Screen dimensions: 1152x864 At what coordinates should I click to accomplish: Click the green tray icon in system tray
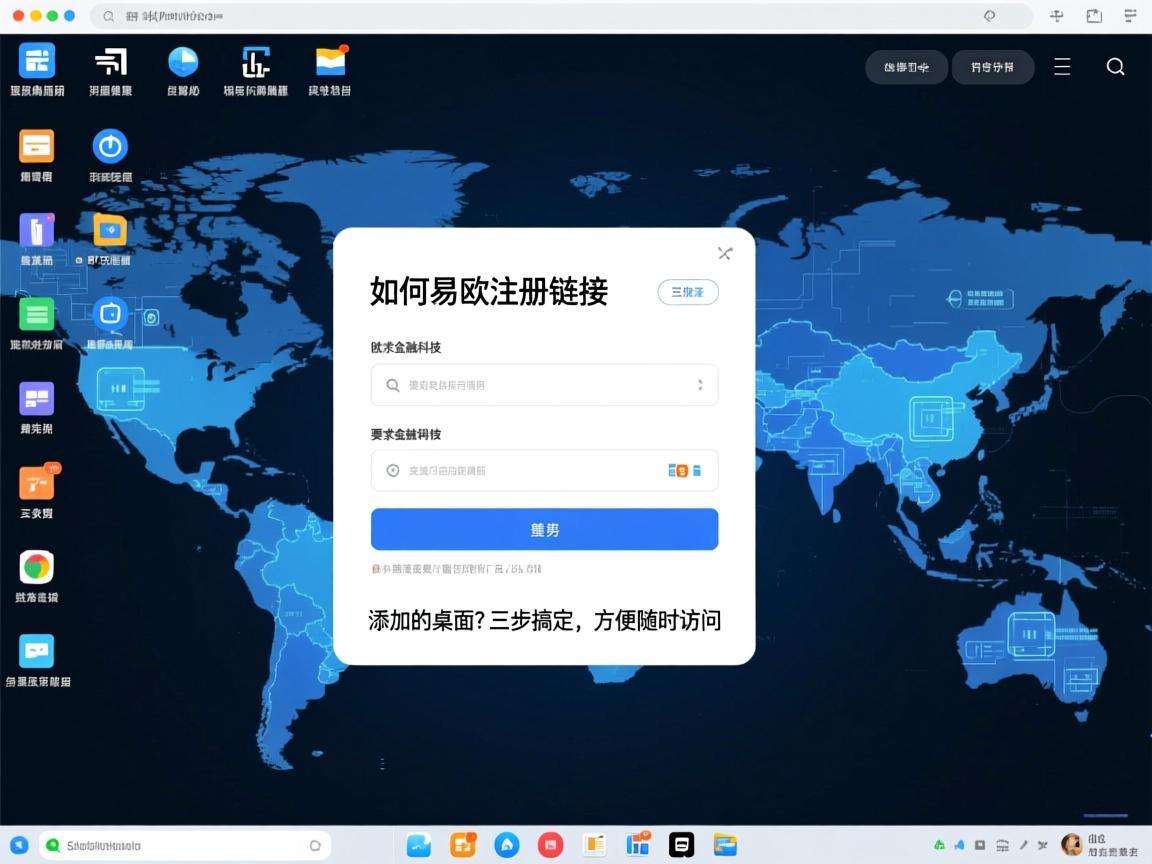[939, 845]
